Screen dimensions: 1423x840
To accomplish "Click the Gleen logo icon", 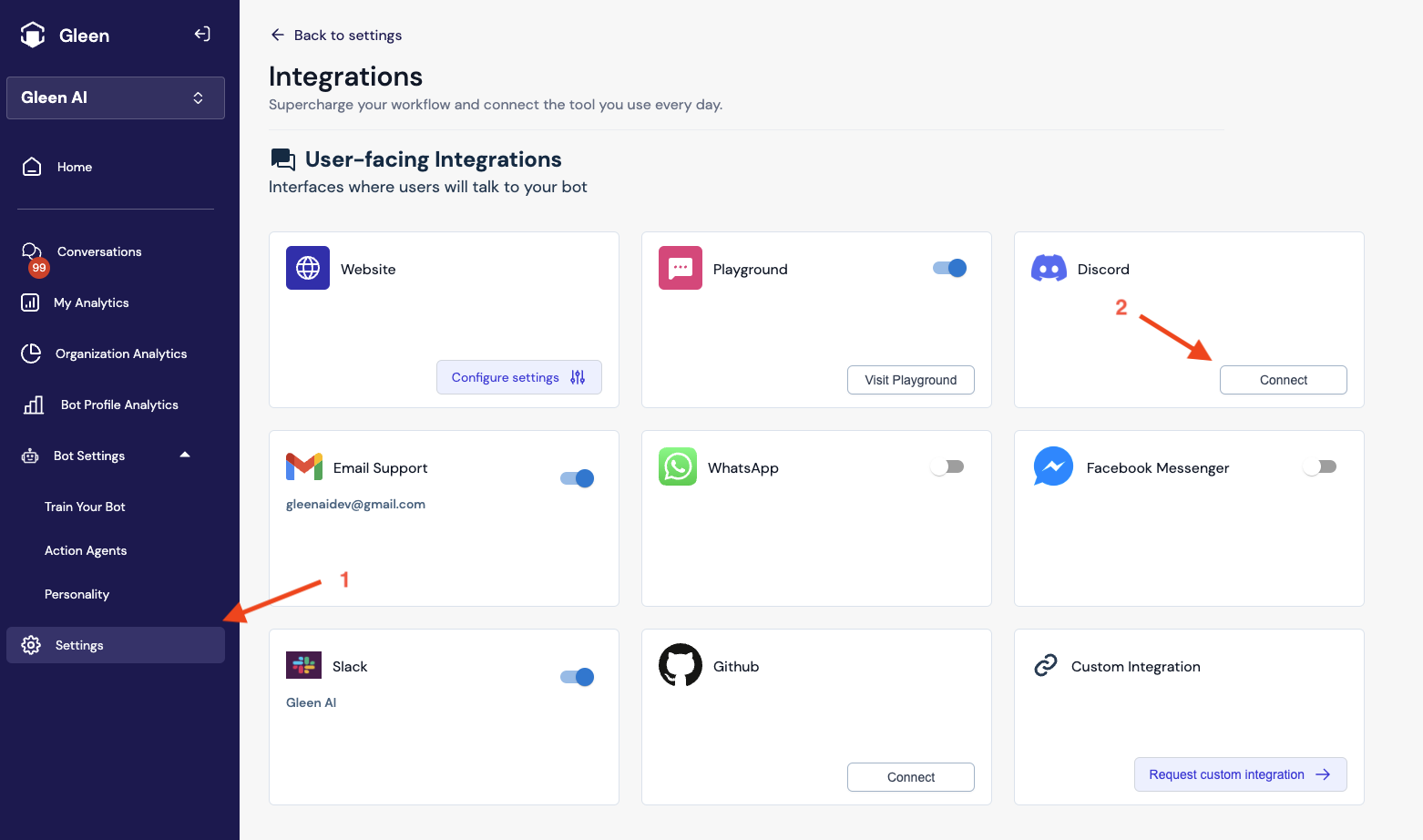I will point(33,35).
